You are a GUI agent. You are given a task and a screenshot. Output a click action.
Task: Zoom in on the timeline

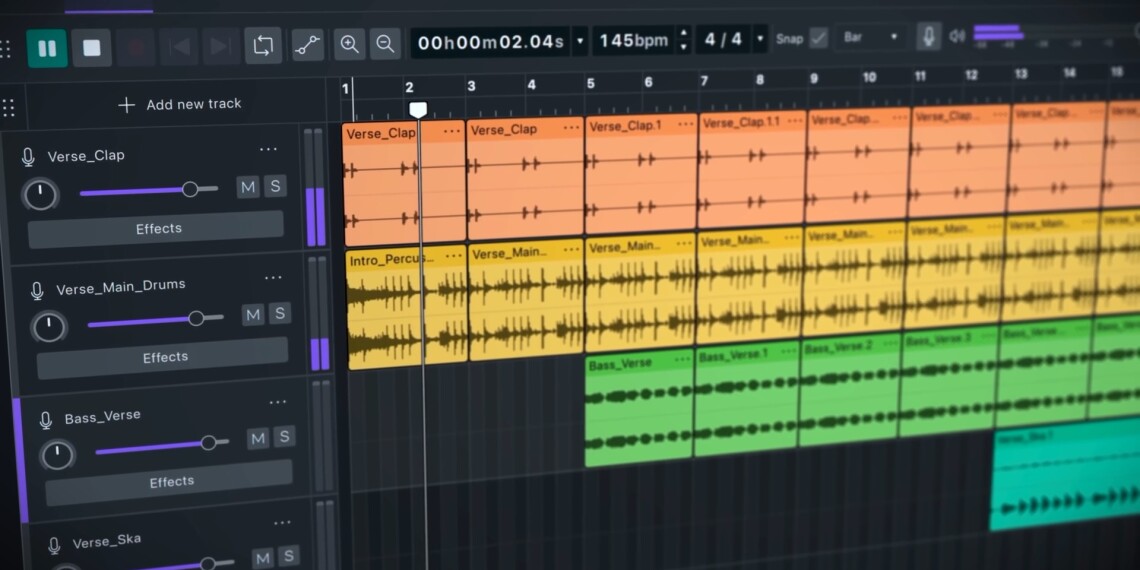(x=349, y=44)
